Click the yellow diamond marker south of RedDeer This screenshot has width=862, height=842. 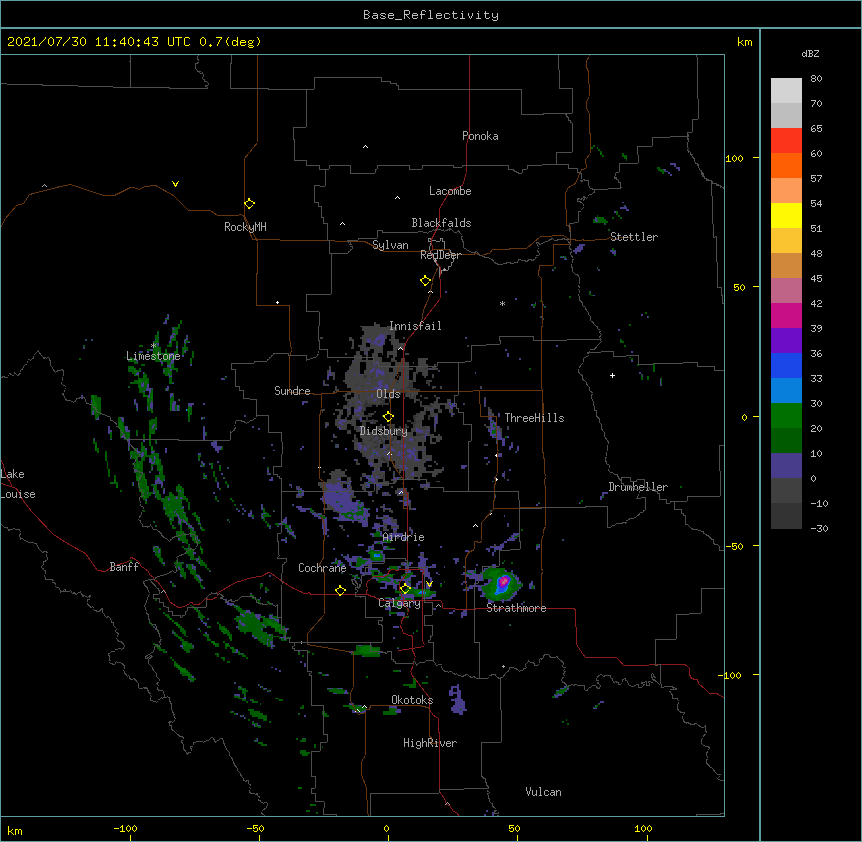click(425, 281)
